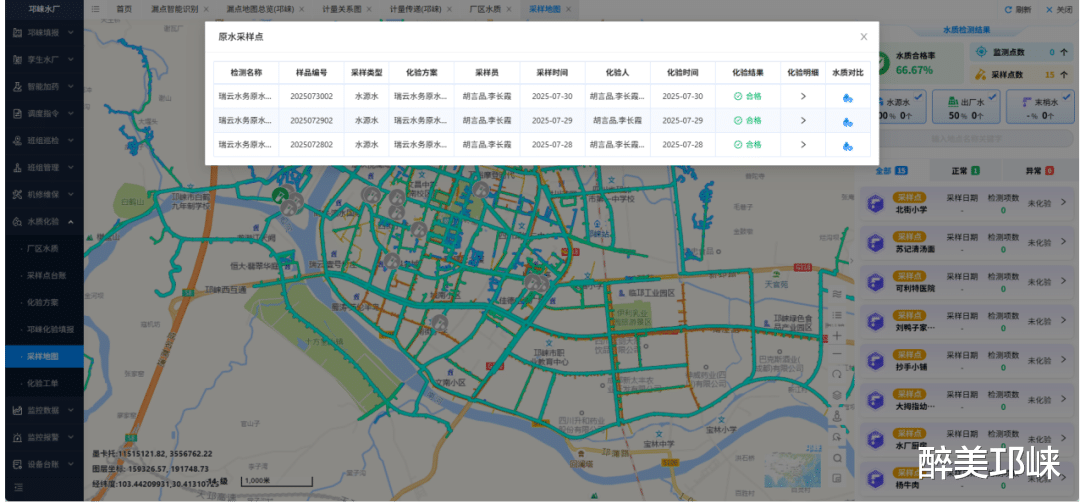
Task: Select the 正常 filter tab
Action: pos(966,171)
